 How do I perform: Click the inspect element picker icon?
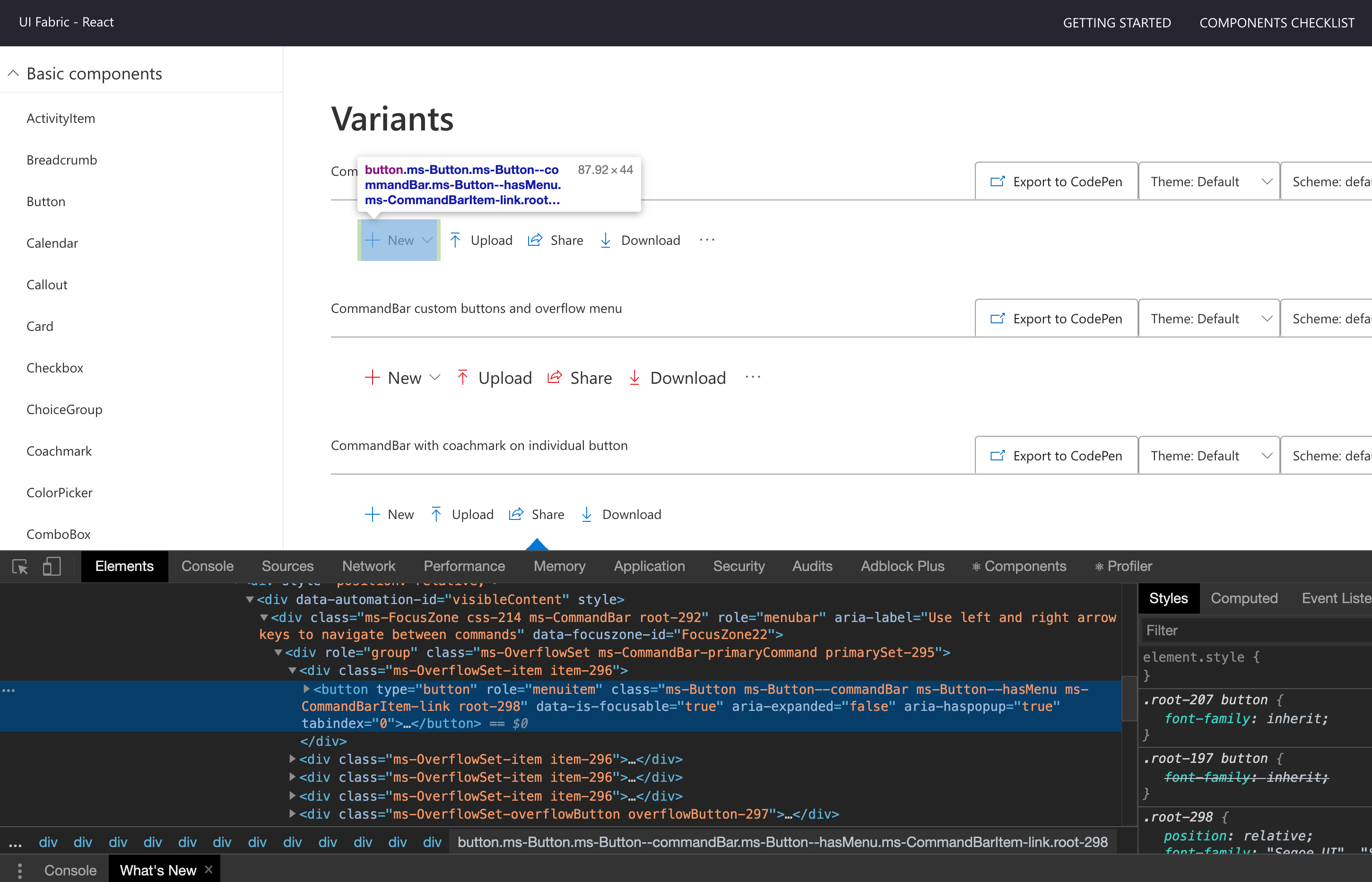pyautogui.click(x=20, y=567)
